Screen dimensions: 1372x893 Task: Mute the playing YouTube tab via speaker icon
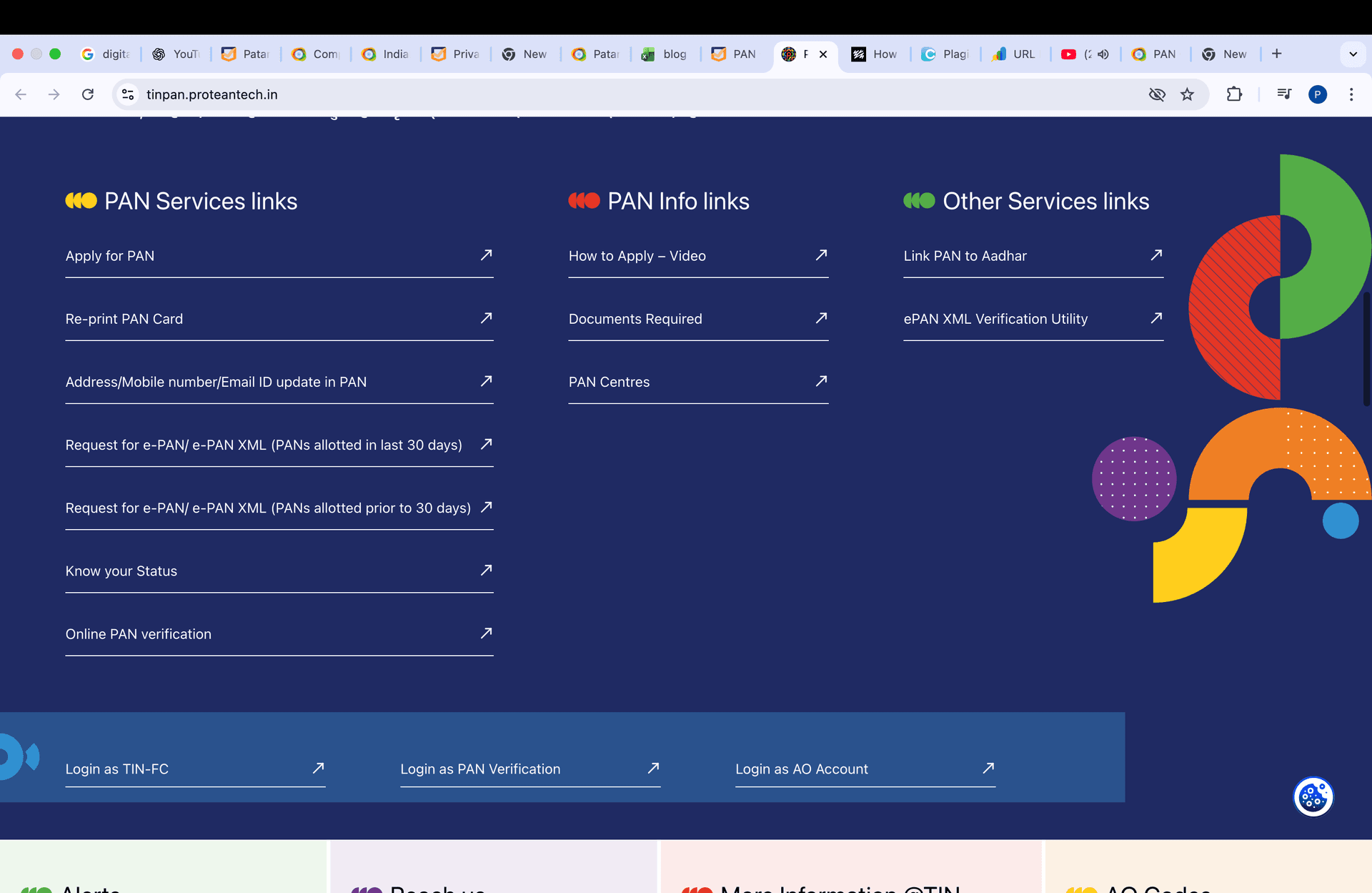[1103, 54]
